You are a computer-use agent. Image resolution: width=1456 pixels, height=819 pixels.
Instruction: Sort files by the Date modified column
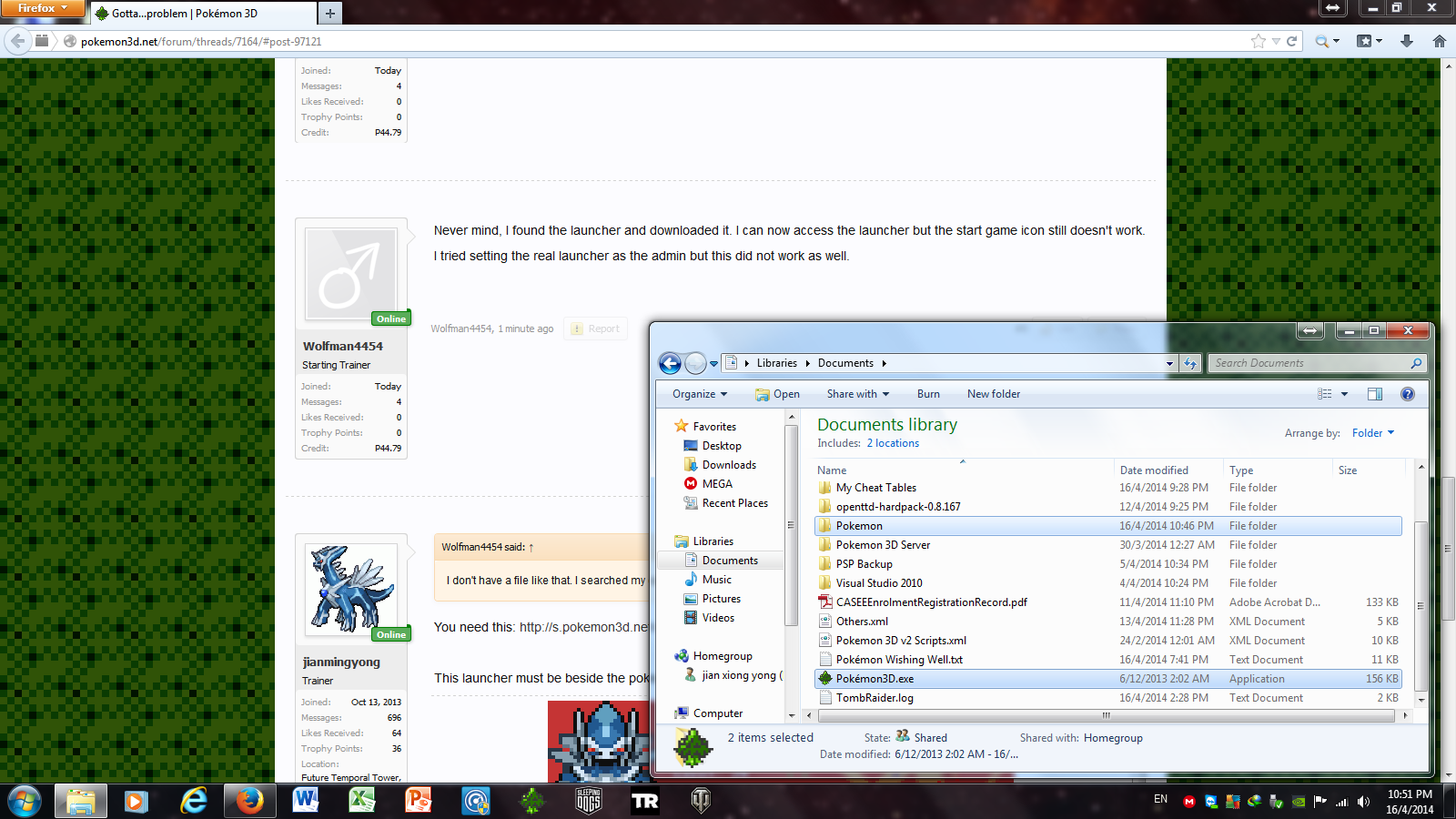tap(1154, 470)
